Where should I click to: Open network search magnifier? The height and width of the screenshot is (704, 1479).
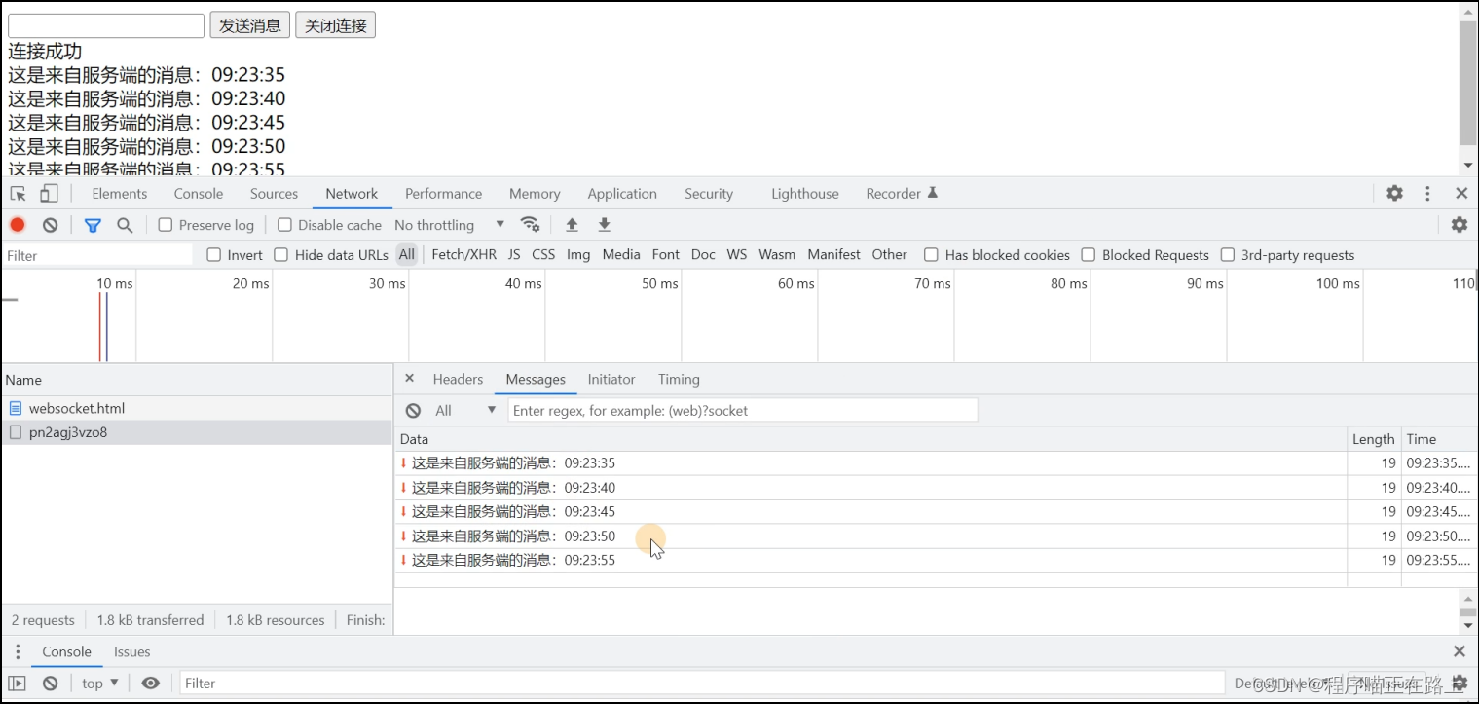pyautogui.click(x=125, y=225)
